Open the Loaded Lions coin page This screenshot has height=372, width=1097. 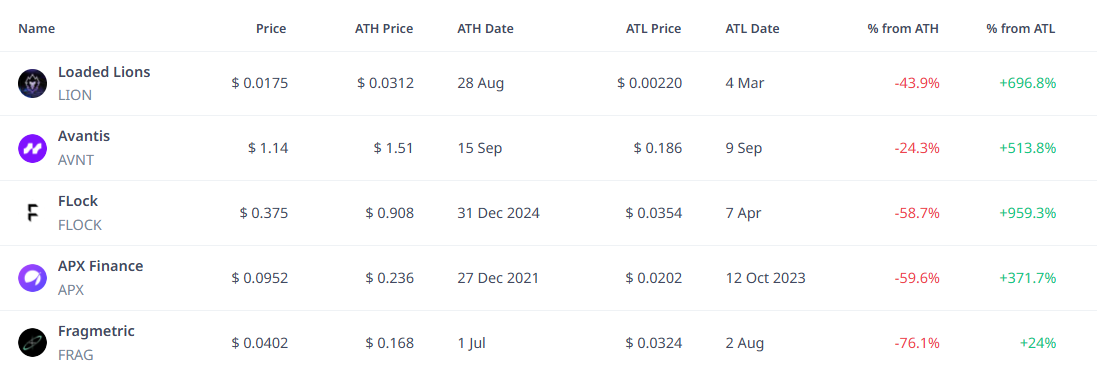coord(104,72)
